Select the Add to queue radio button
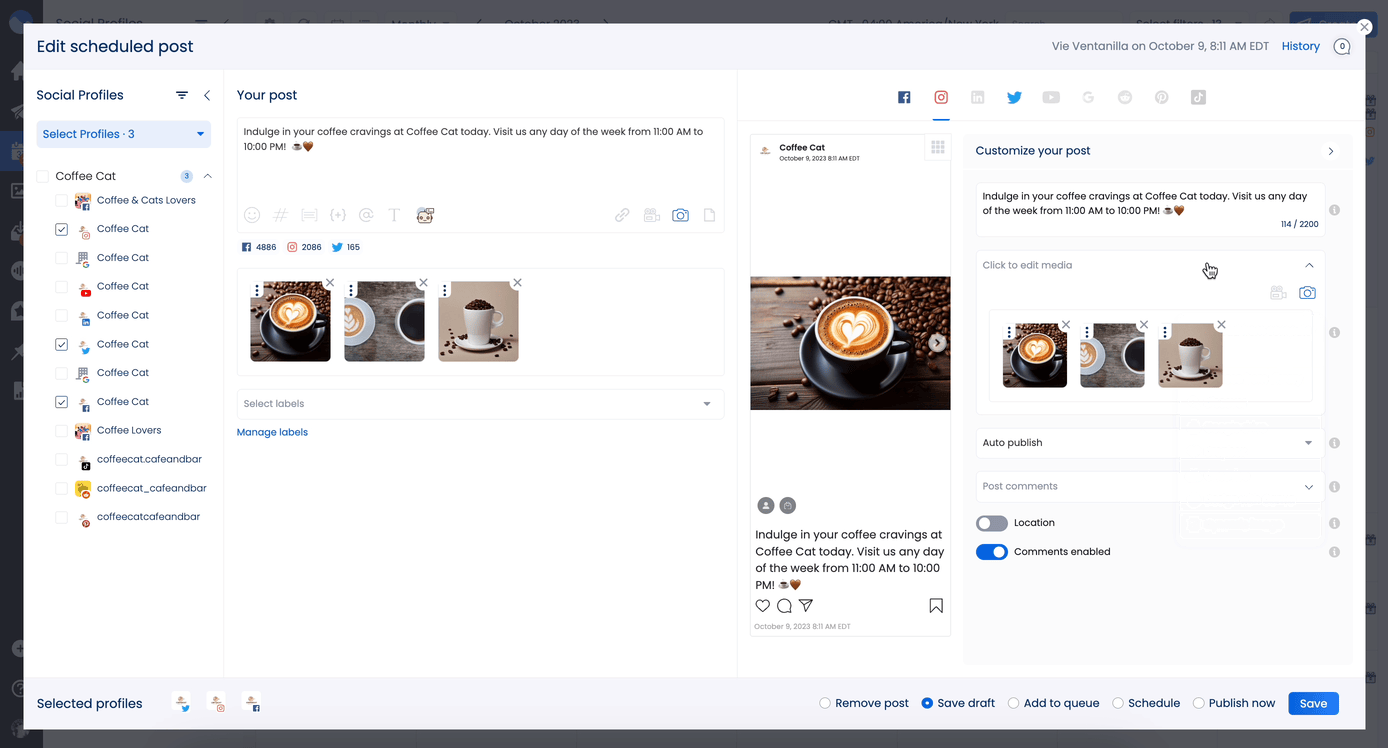 [1014, 703]
